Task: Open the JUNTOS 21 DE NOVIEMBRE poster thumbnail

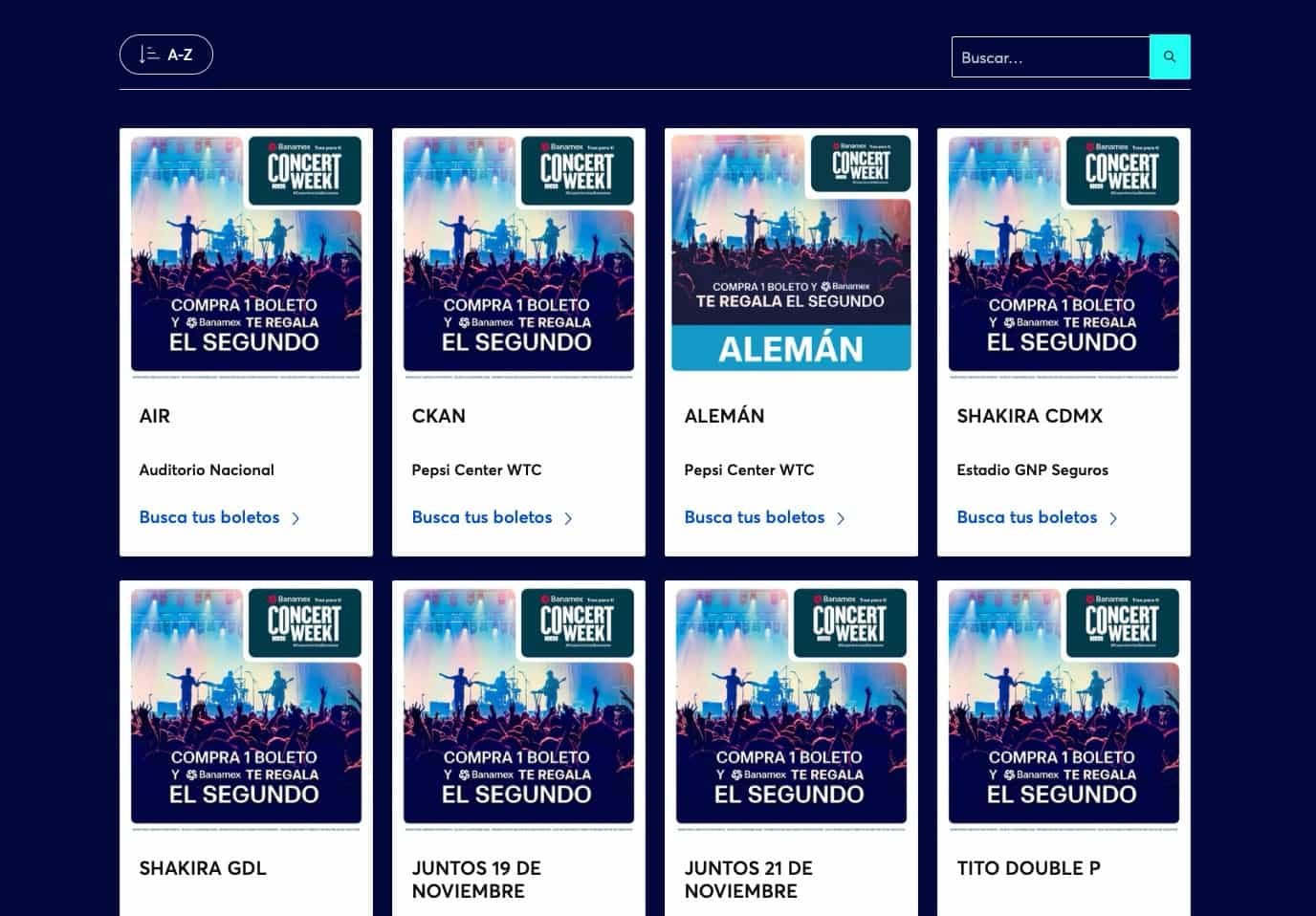Action: pos(791,708)
